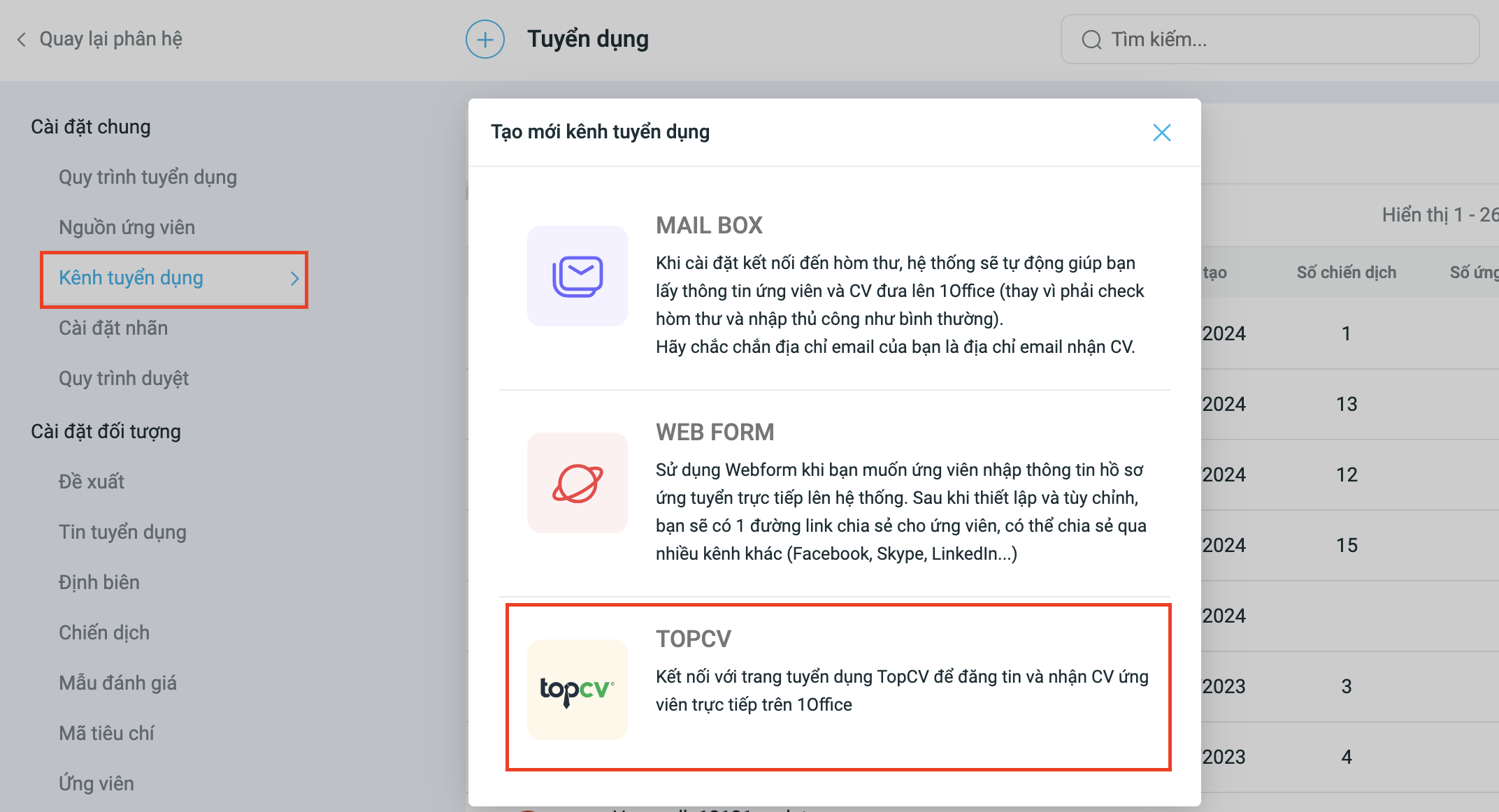Close the create recruitment channel dialog
Image resolution: width=1499 pixels, height=812 pixels.
pyautogui.click(x=1161, y=133)
